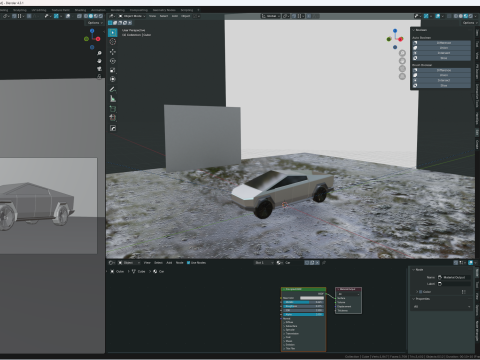Toggle camera view in left viewport
The width and height of the screenshot is (480, 360).
(99, 69)
